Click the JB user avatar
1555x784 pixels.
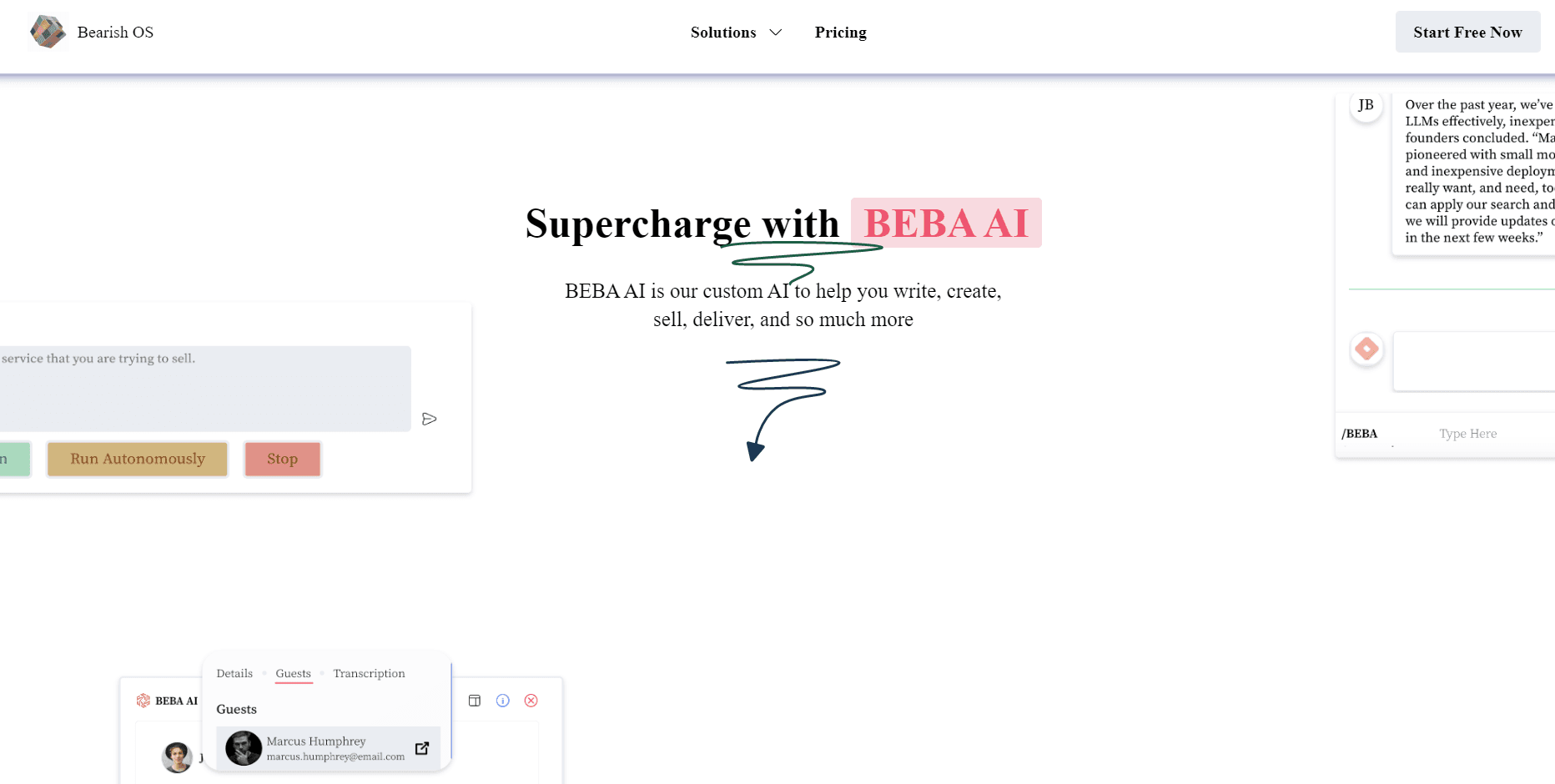click(x=1366, y=105)
